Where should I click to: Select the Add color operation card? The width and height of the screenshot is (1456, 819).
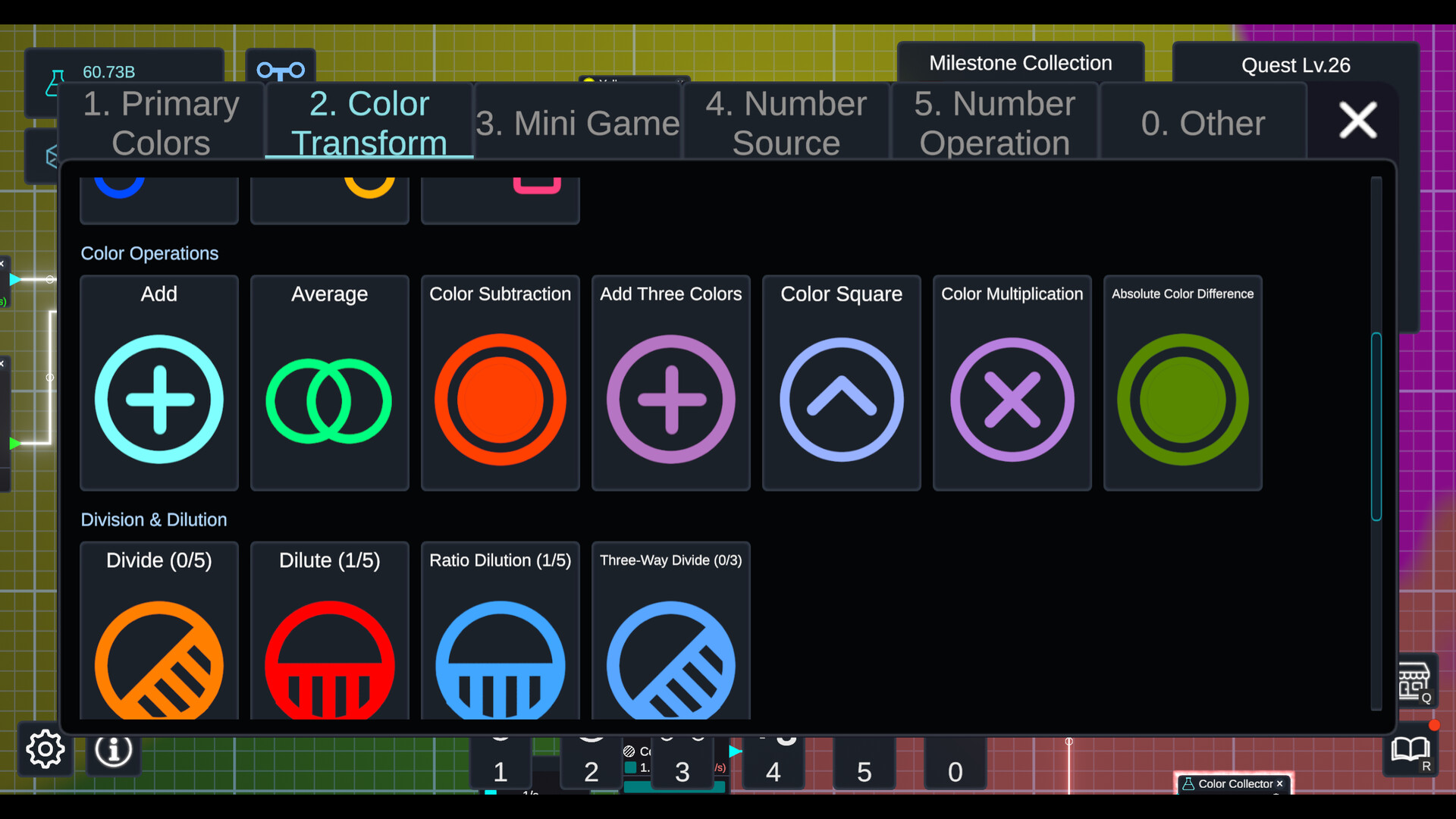(159, 383)
